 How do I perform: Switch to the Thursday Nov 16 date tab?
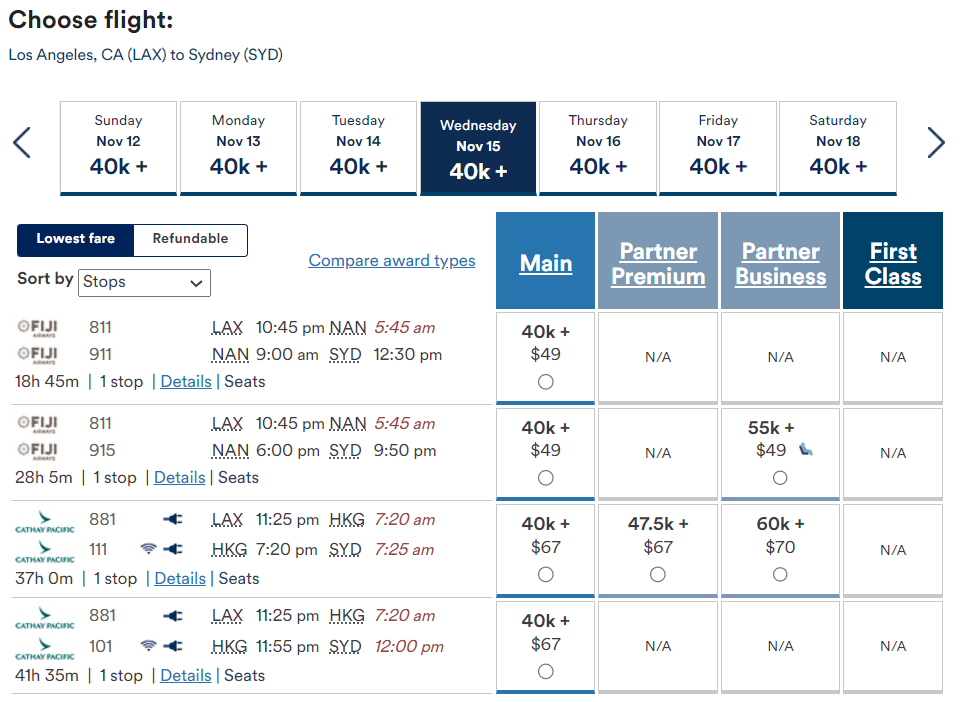[x=598, y=148]
